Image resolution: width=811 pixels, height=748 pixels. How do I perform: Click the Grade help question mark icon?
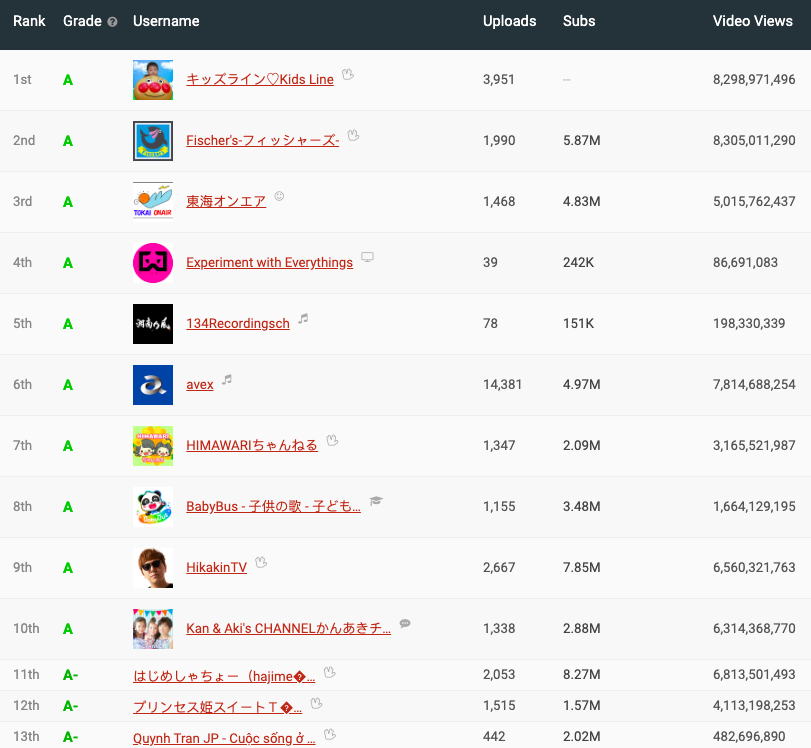[112, 22]
